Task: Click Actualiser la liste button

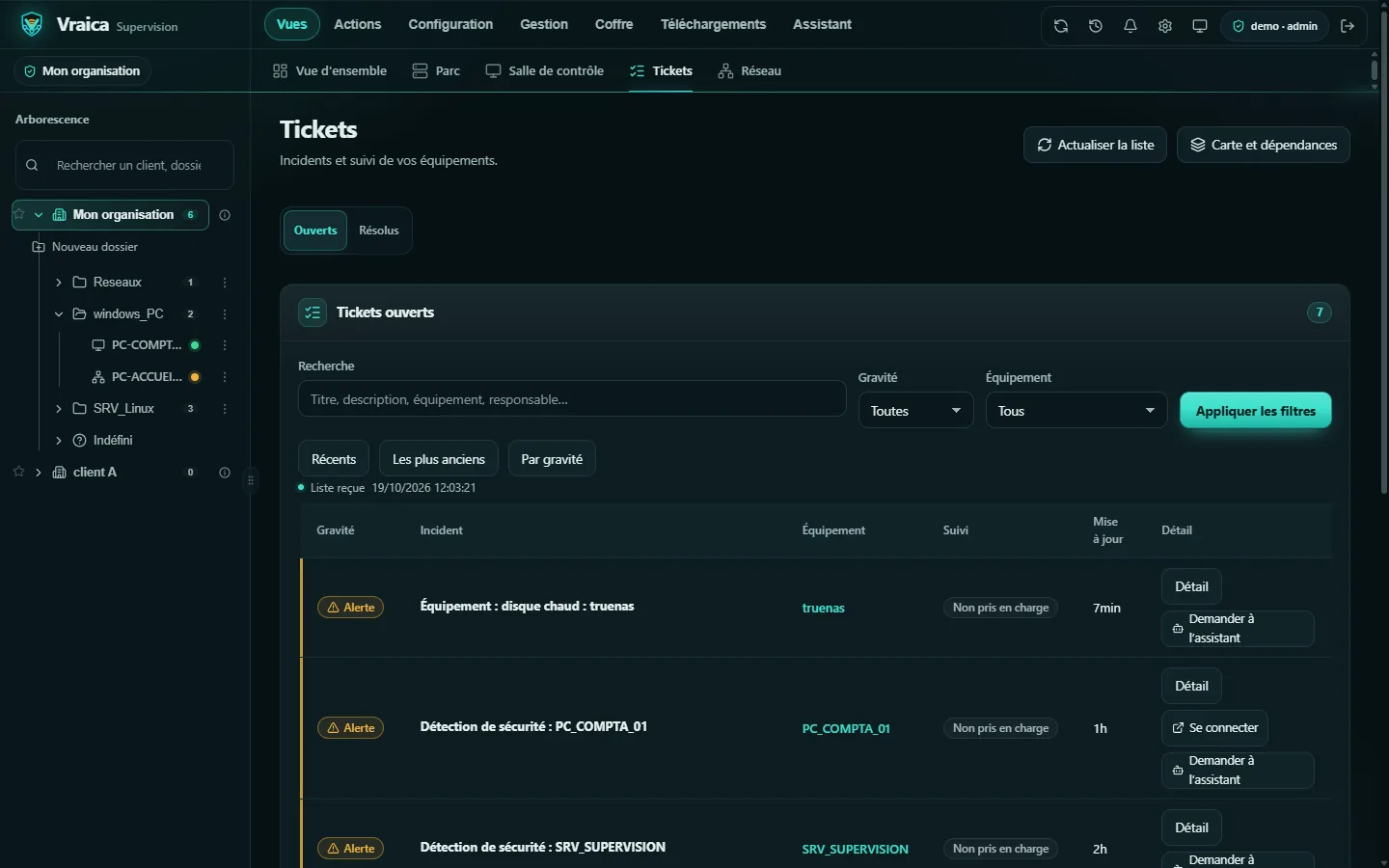Action: click(1095, 145)
